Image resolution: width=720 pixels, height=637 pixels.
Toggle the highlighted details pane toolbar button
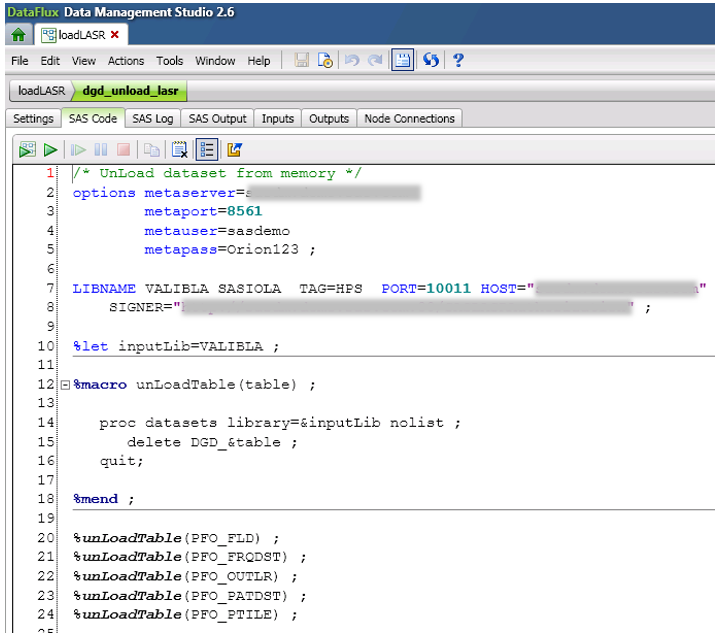pos(402,61)
